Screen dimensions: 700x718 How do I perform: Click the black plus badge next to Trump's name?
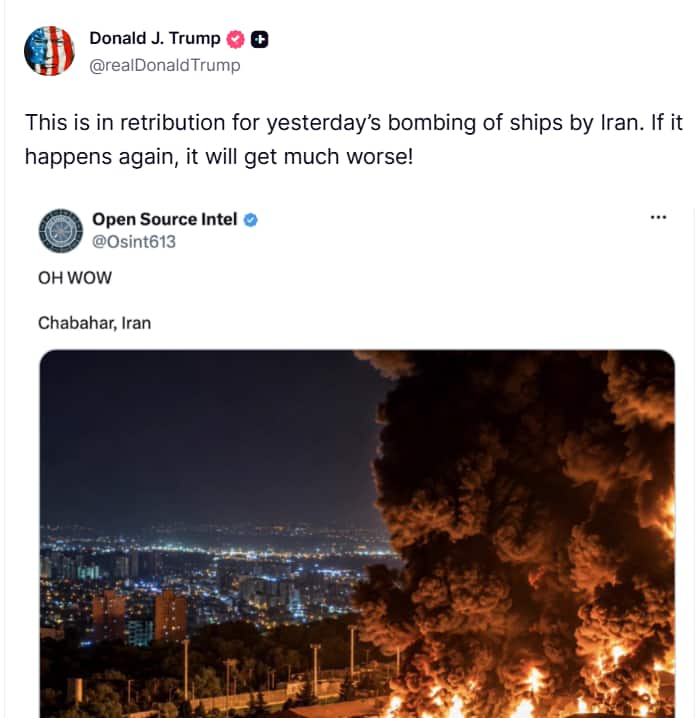(x=260, y=39)
